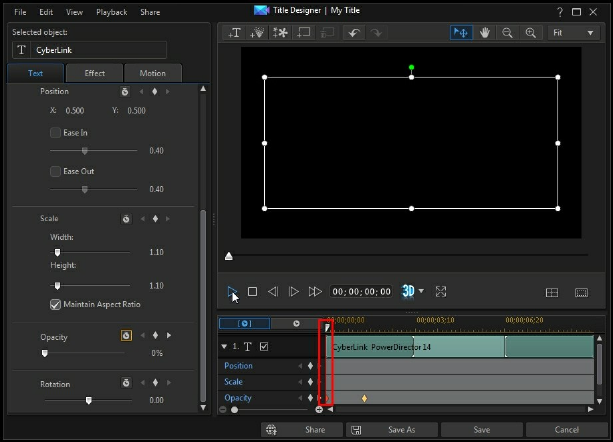
Task: Collapse the track 1 text layer
Action: tap(223, 347)
